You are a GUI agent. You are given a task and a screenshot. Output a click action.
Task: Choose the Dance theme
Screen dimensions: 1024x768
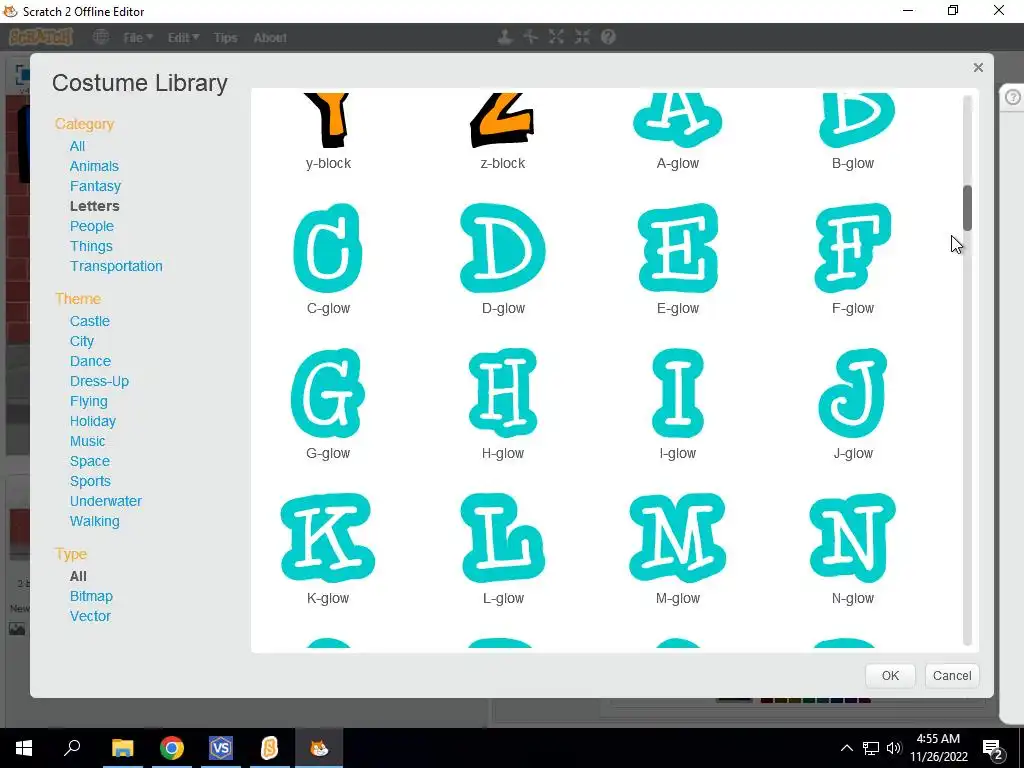[x=90, y=361]
